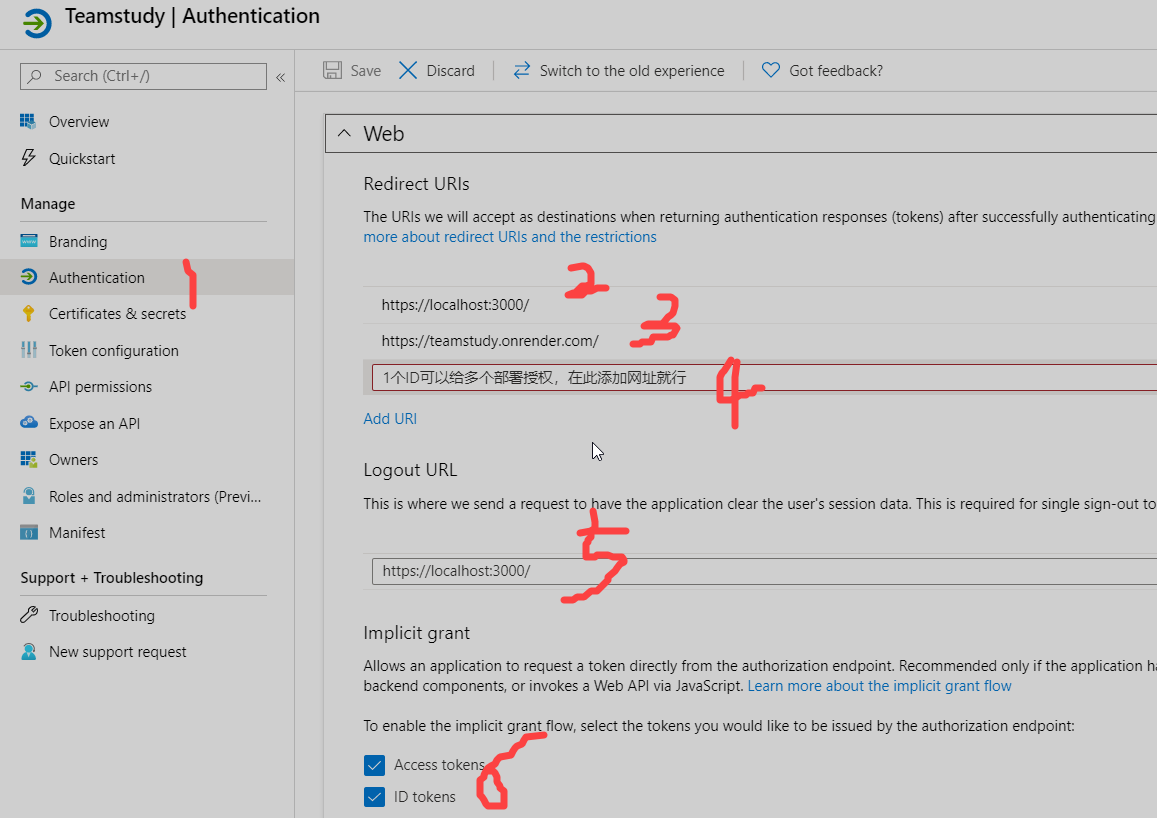Click the Troubleshooting wrench icon

tap(28, 615)
